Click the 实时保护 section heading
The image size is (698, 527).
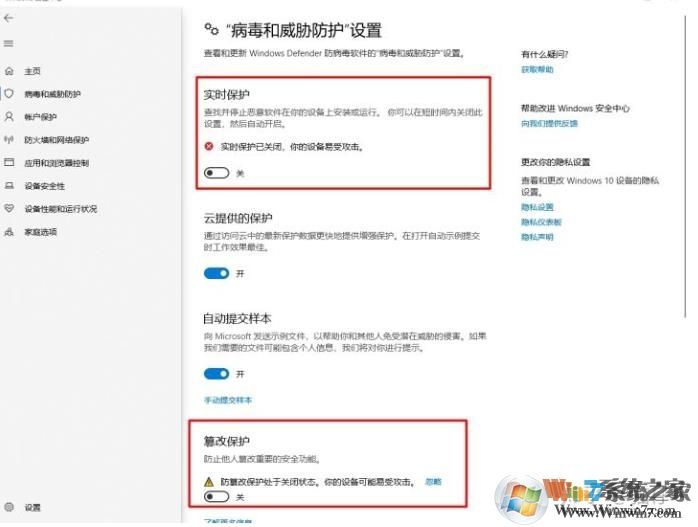point(227,95)
